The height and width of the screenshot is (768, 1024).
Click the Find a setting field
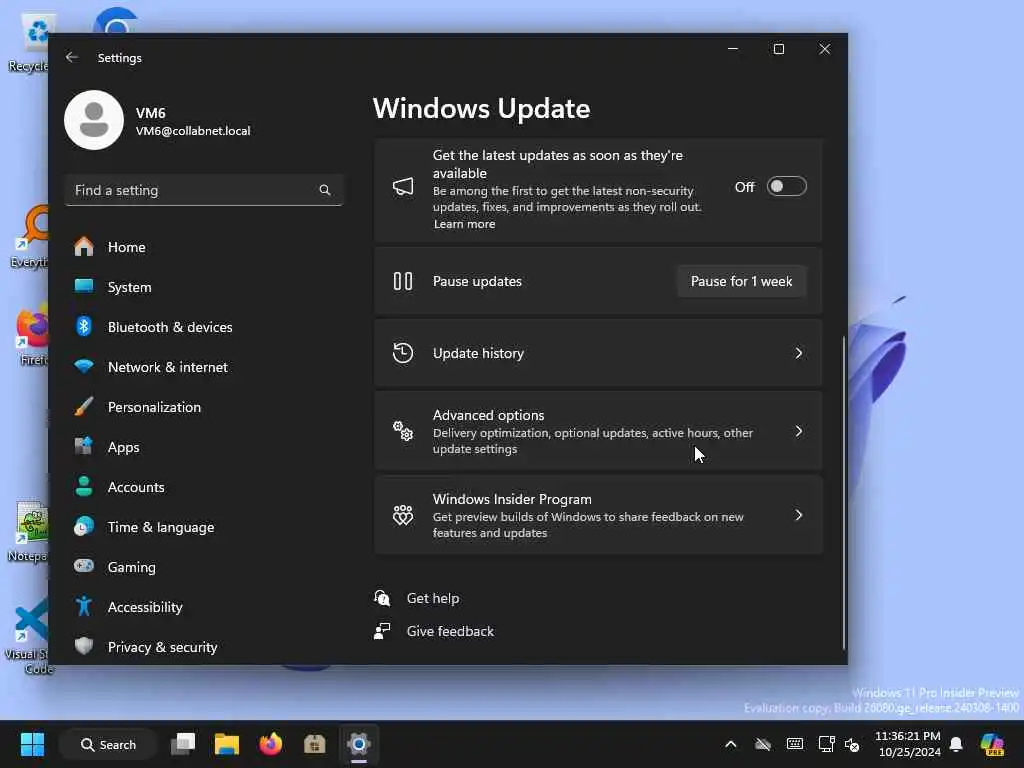tap(204, 190)
